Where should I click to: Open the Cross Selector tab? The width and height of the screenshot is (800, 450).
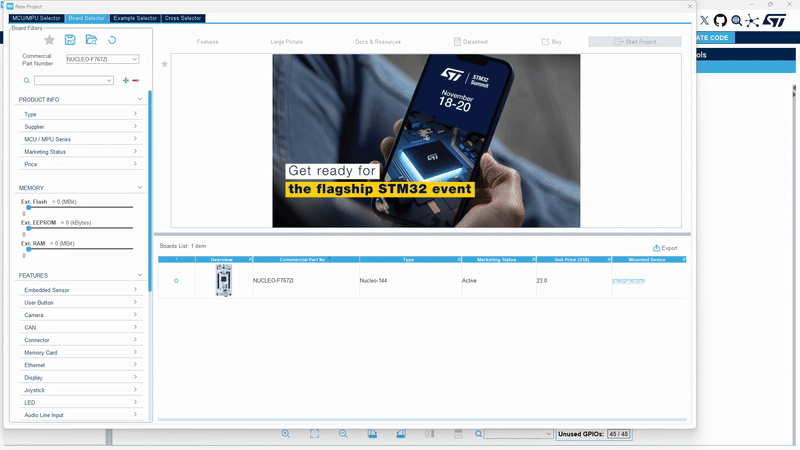pos(183,18)
